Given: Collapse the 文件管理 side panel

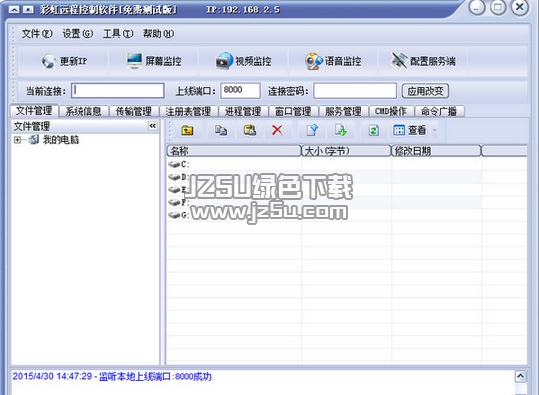Looking at the screenshot, I should coord(153,126).
